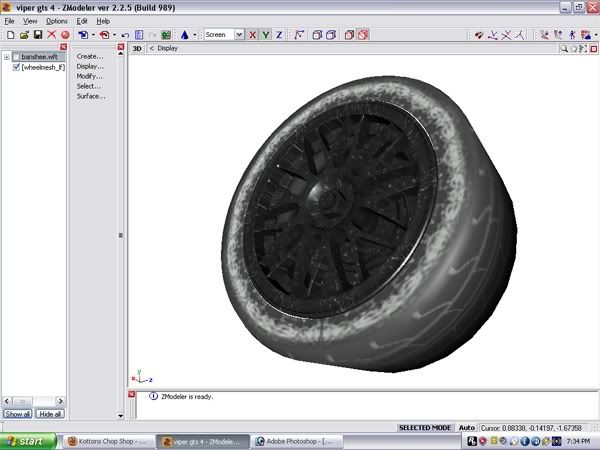Toggle the Y axis lock
The width and height of the screenshot is (600, 450).
pyautogui.click(x=265, y=34)
